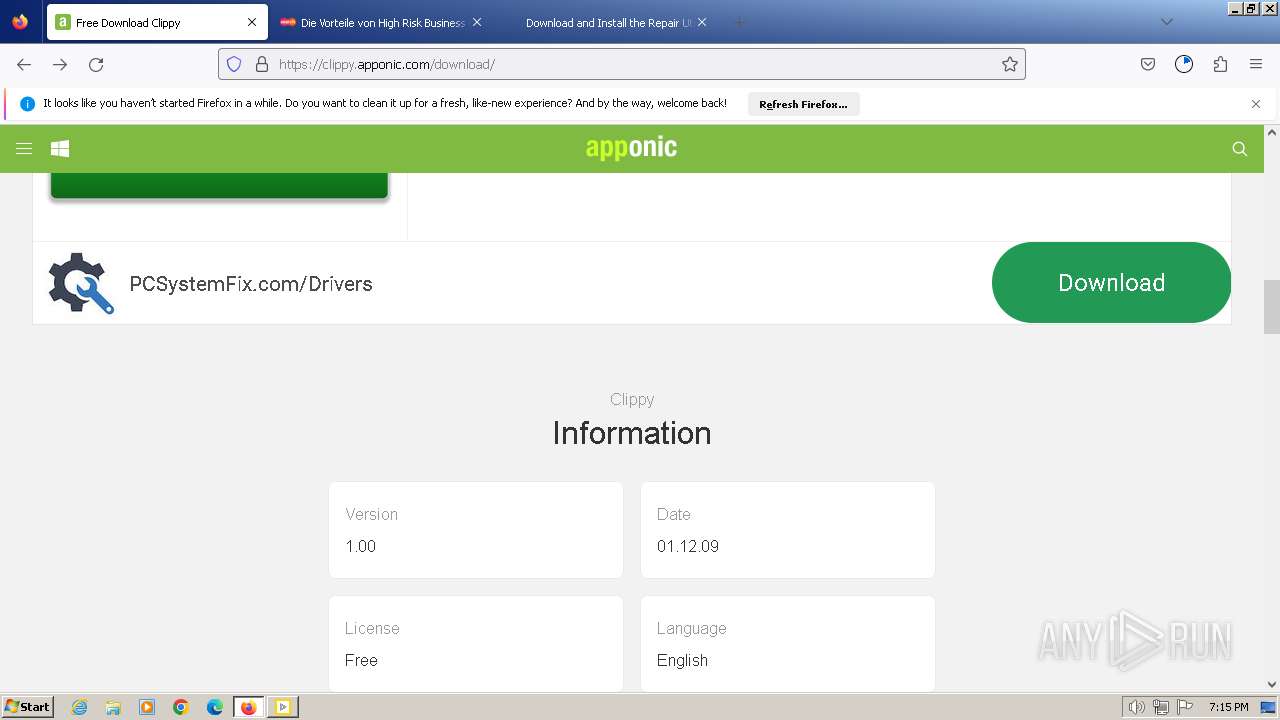This screenshot has height=720, width=1280.
Task: Click the Show desktop tray icon
Action: tap(1268, 707)
